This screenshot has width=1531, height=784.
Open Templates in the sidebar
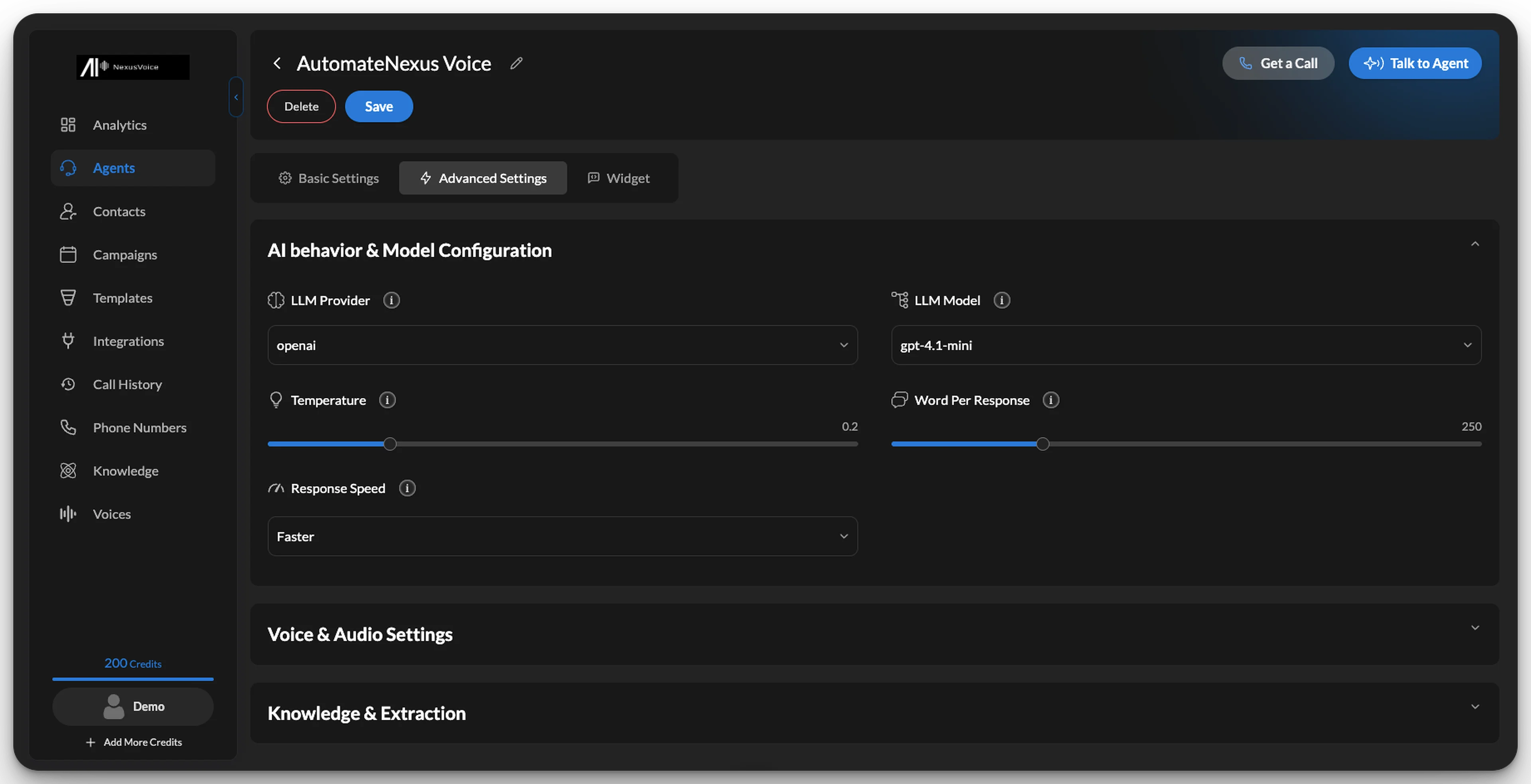(x=132, y=298)
